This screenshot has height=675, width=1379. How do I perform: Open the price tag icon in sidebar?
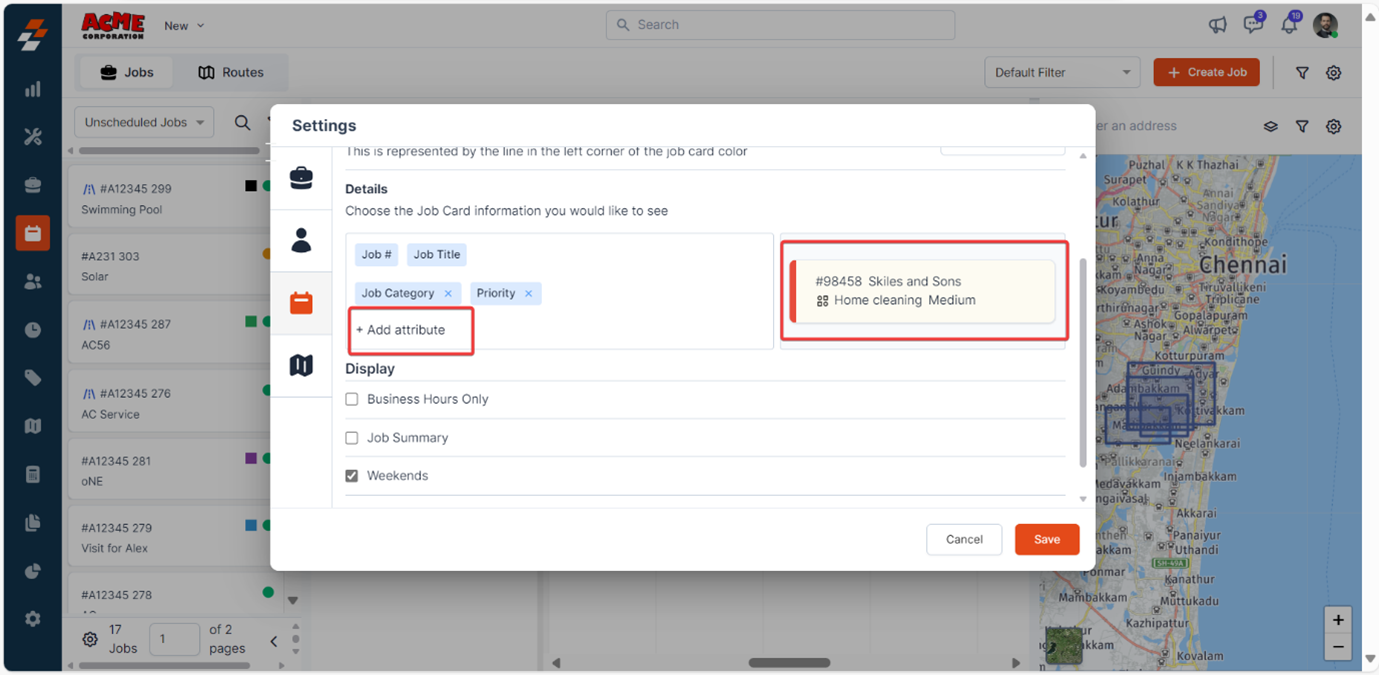coord(33,378)
